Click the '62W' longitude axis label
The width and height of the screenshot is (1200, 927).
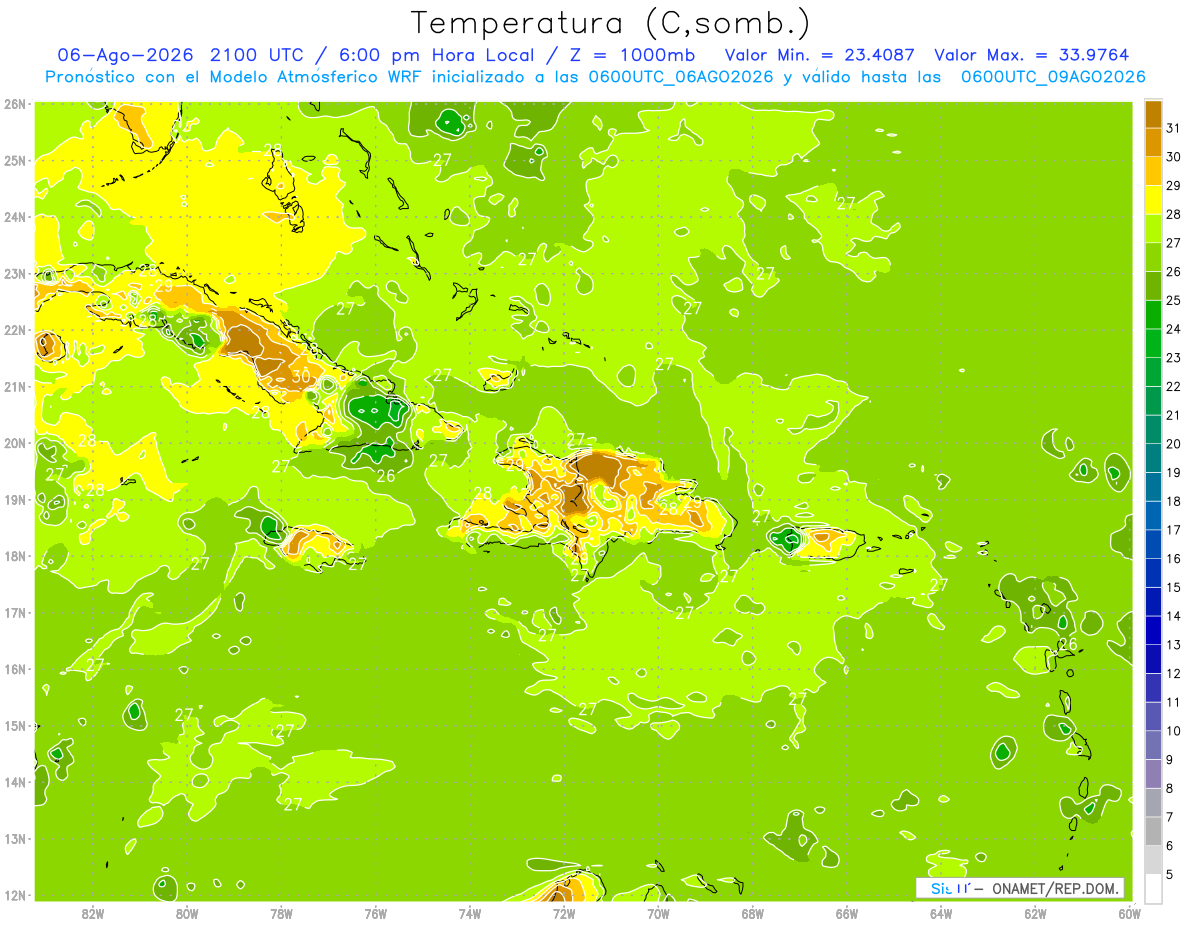1035,913
